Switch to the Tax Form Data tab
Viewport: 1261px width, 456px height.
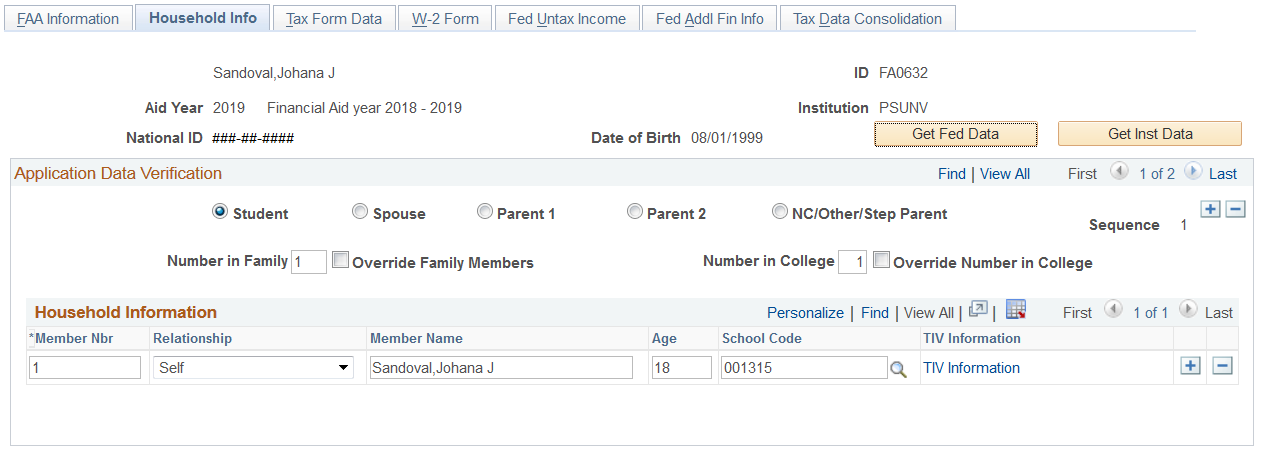coord(334,19)
